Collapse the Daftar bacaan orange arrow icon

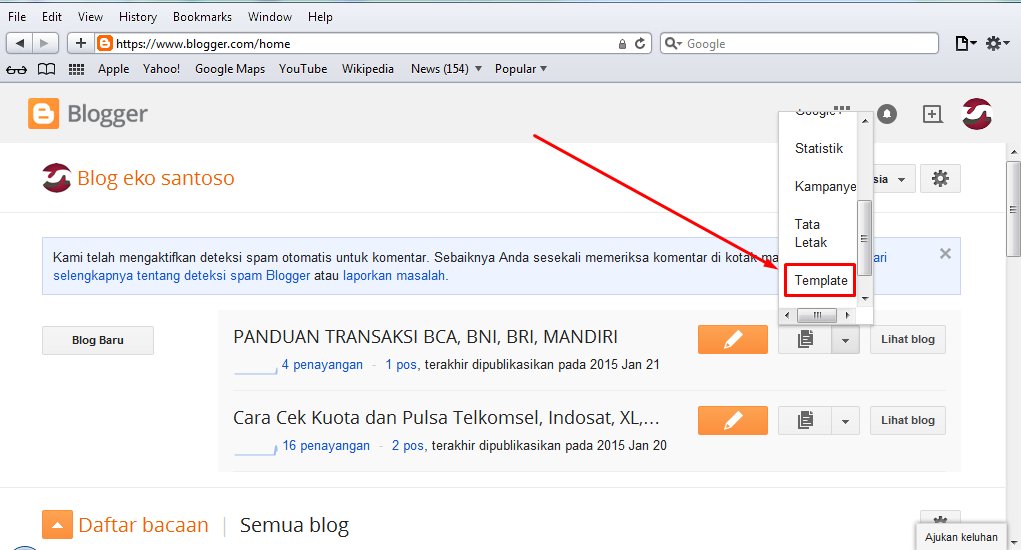[x=57, y=525]
